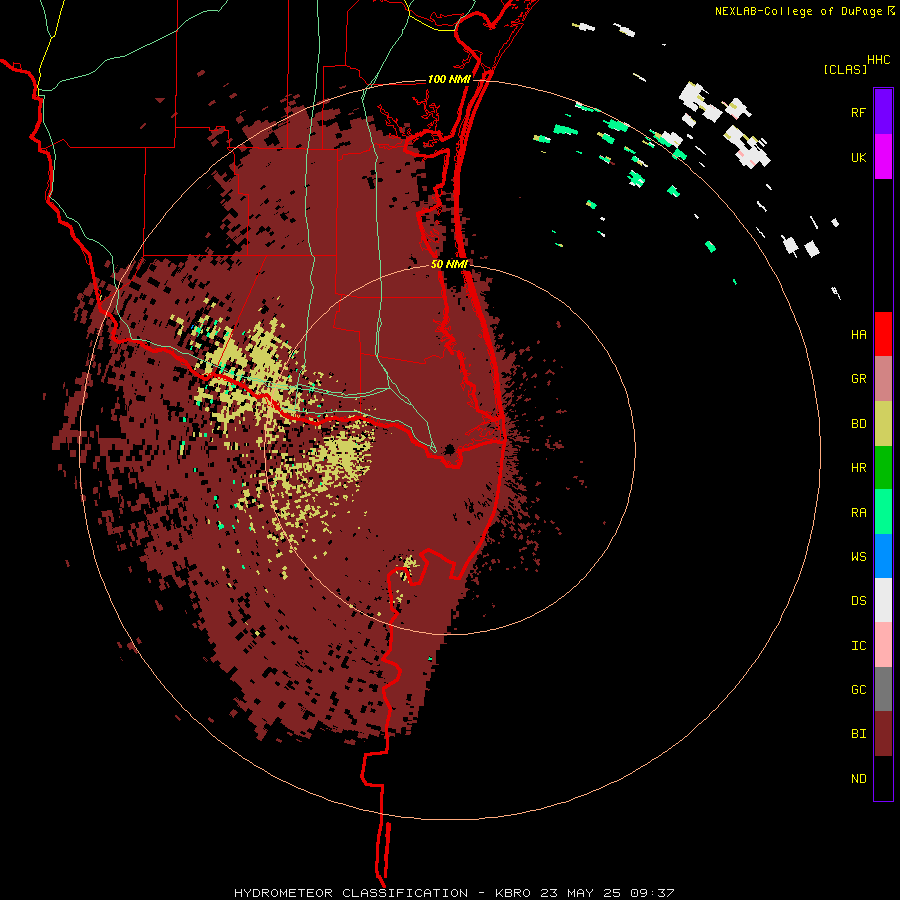
Task: Pick the RA light green legend swatch
Action: 883,512
